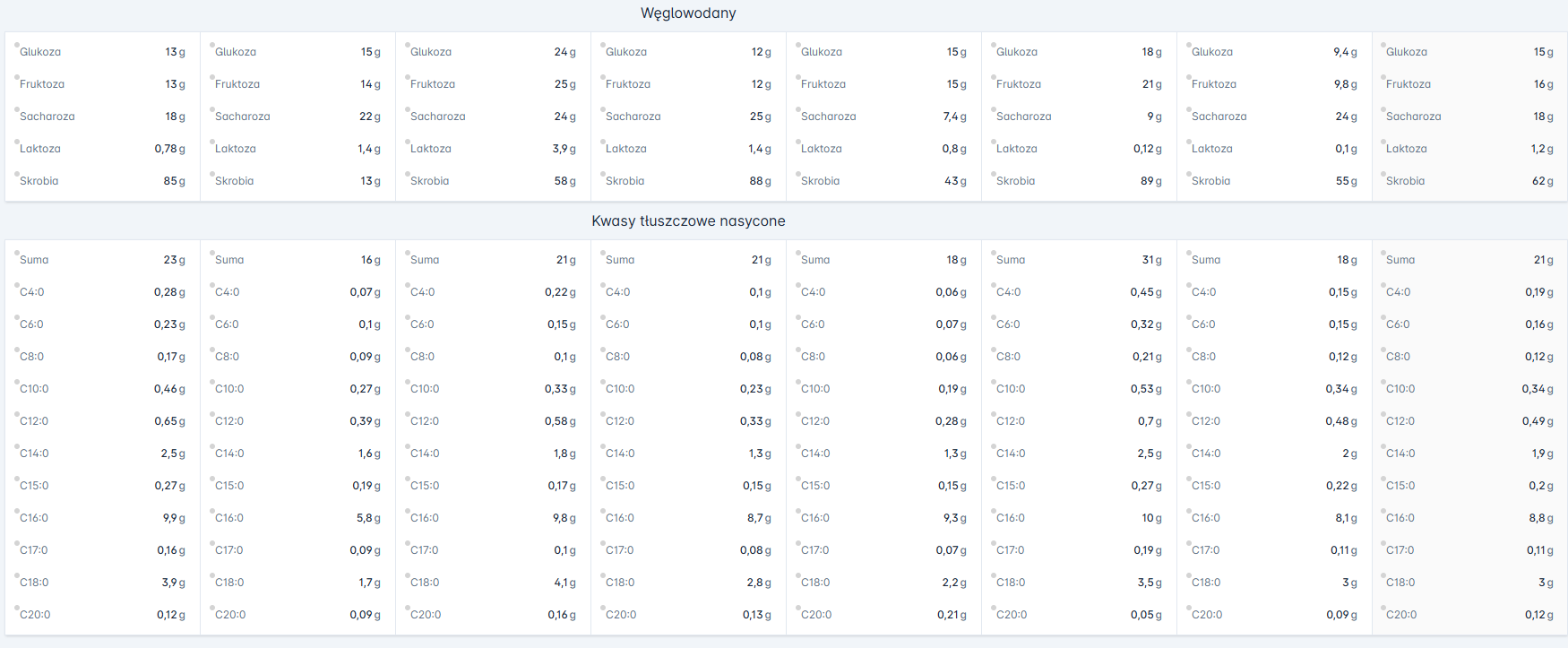Click the C4:0 label showing 0,45 g
This screenshot has height=648, width=1568.
tap(1008, 292)
